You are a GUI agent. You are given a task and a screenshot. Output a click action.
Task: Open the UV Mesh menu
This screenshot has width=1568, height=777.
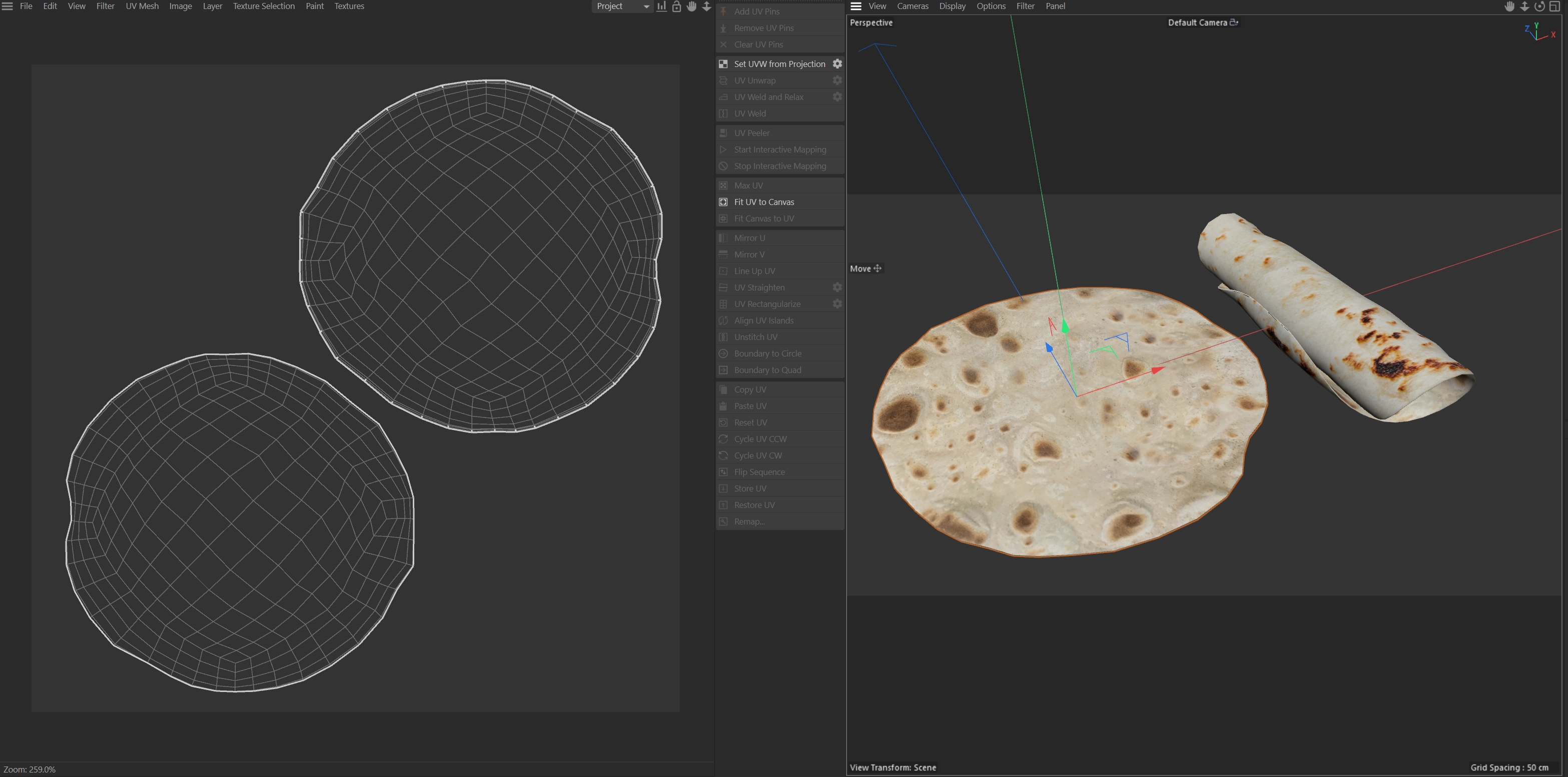tap(142, 6)
